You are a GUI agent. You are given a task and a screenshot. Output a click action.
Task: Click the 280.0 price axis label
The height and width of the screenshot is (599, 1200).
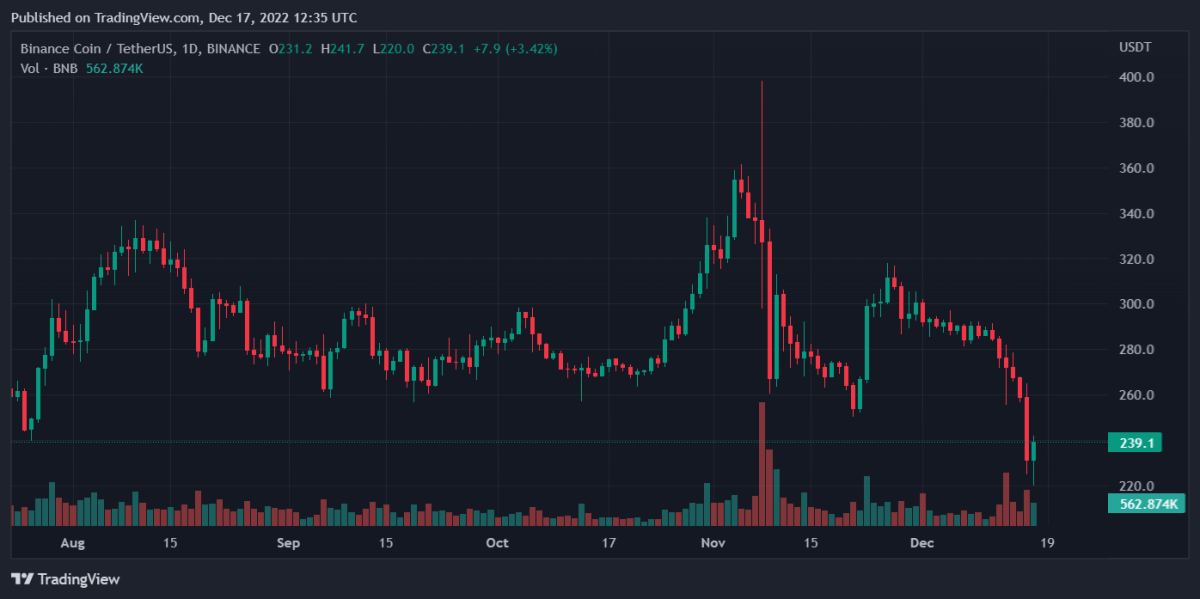1137,350
